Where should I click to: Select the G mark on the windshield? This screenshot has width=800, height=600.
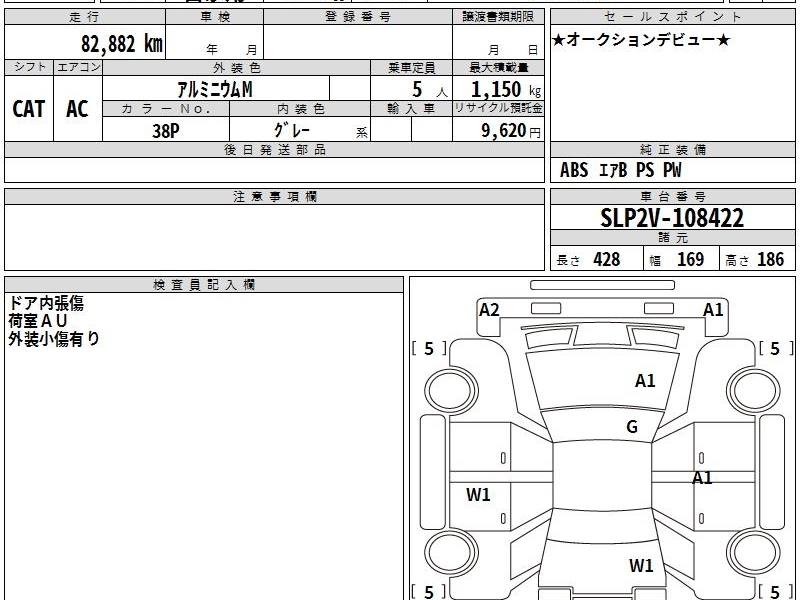(x=632, y=426)
